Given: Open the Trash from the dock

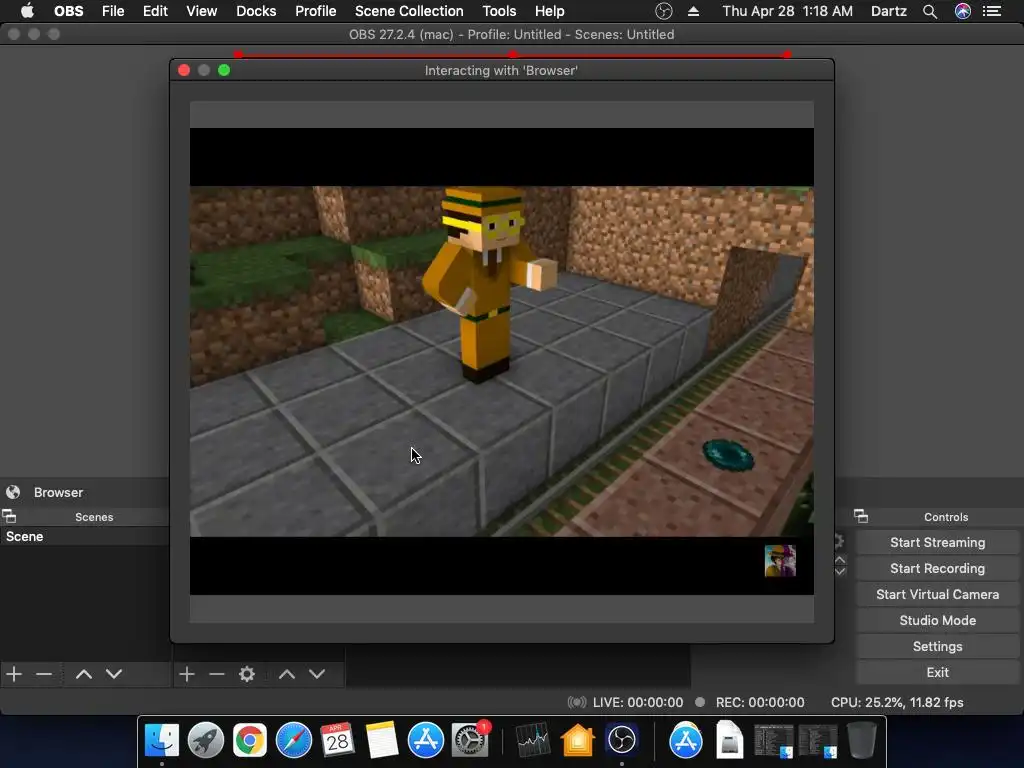Looking at the screenshot, I should pyautogui.click(x=861, y=740).
